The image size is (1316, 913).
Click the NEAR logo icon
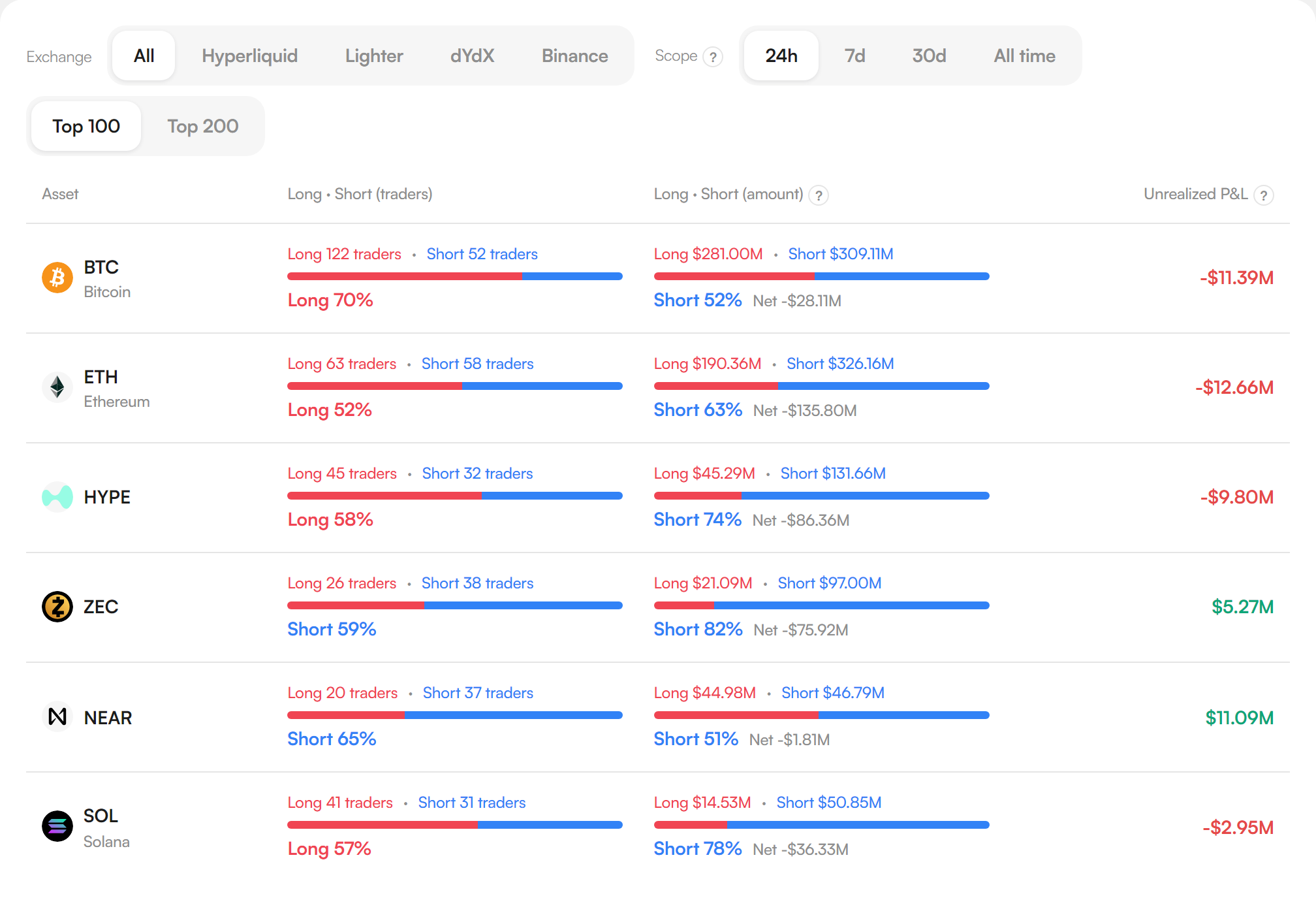point(57,716)
